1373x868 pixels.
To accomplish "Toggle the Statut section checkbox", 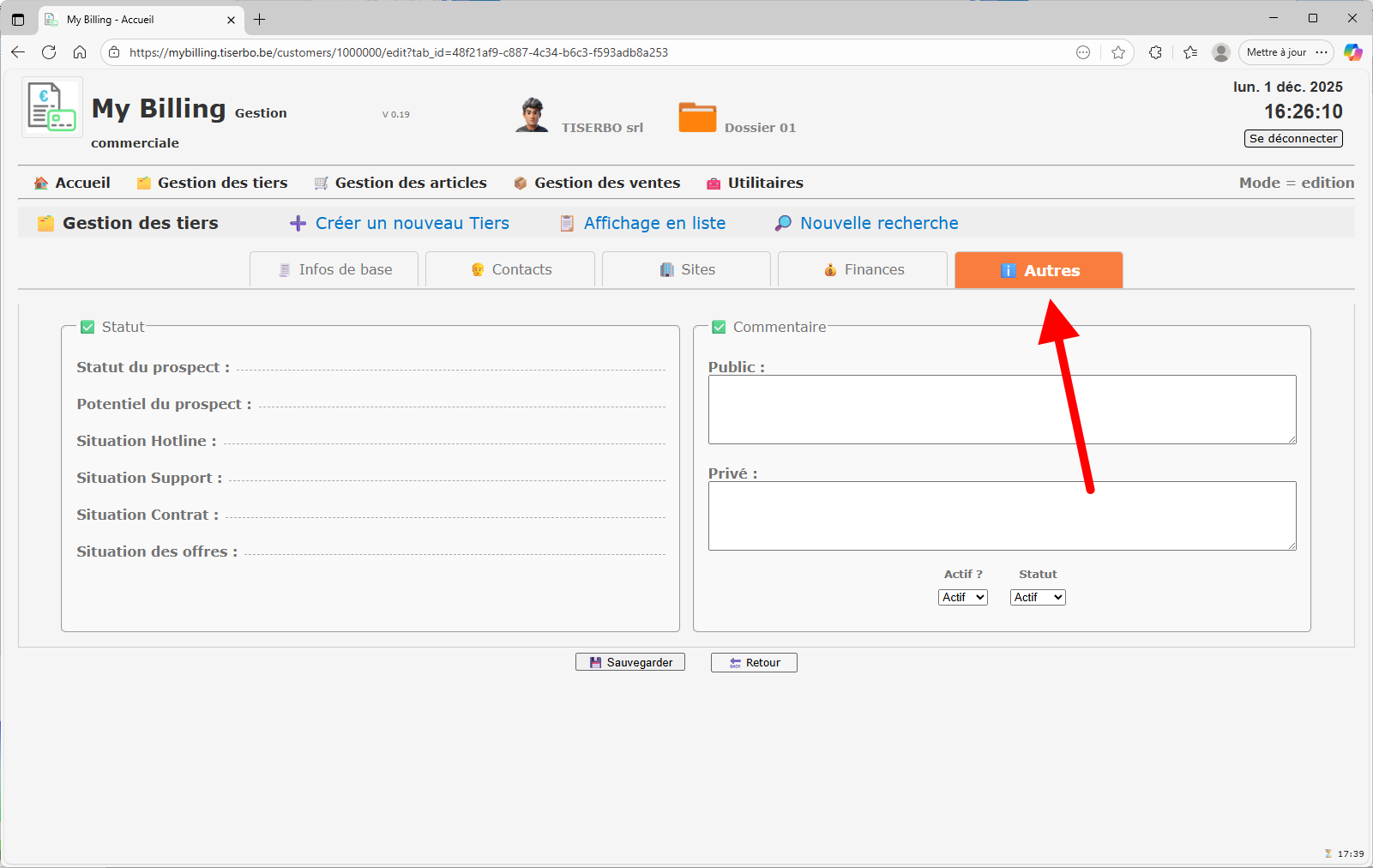I will point(87,327).
